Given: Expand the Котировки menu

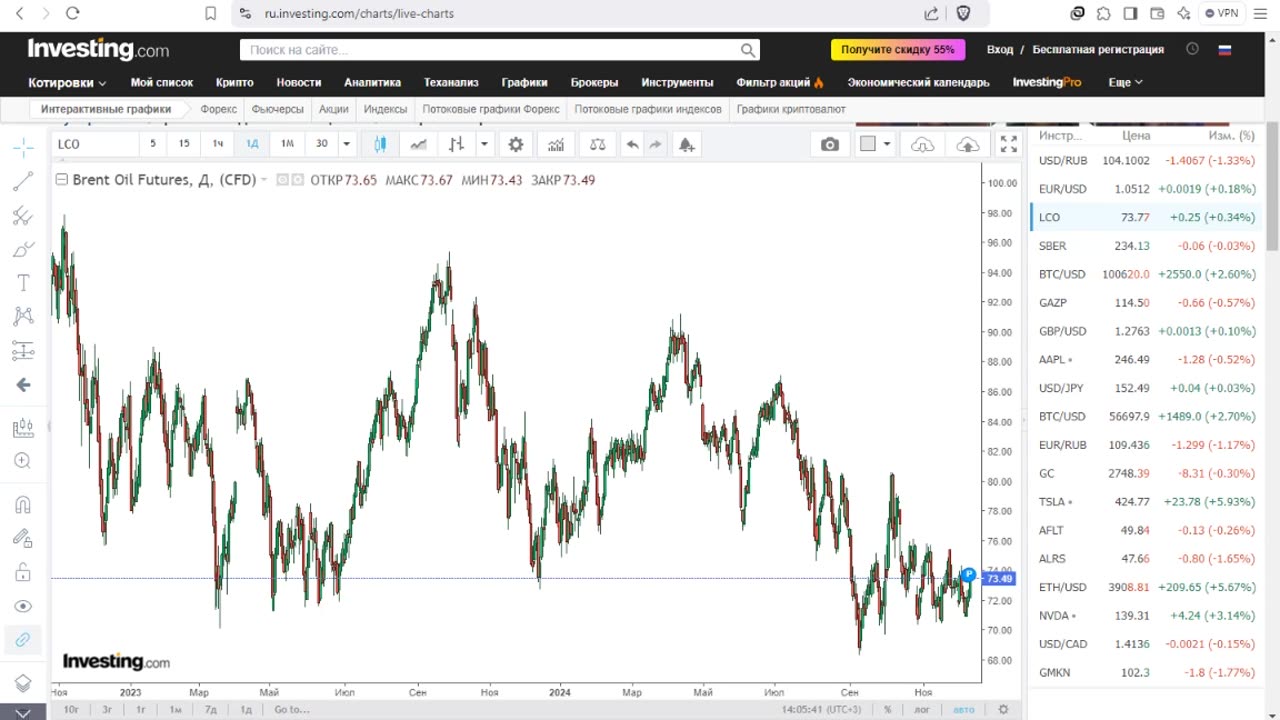Looking at the screenshot, I should (67, 82).
